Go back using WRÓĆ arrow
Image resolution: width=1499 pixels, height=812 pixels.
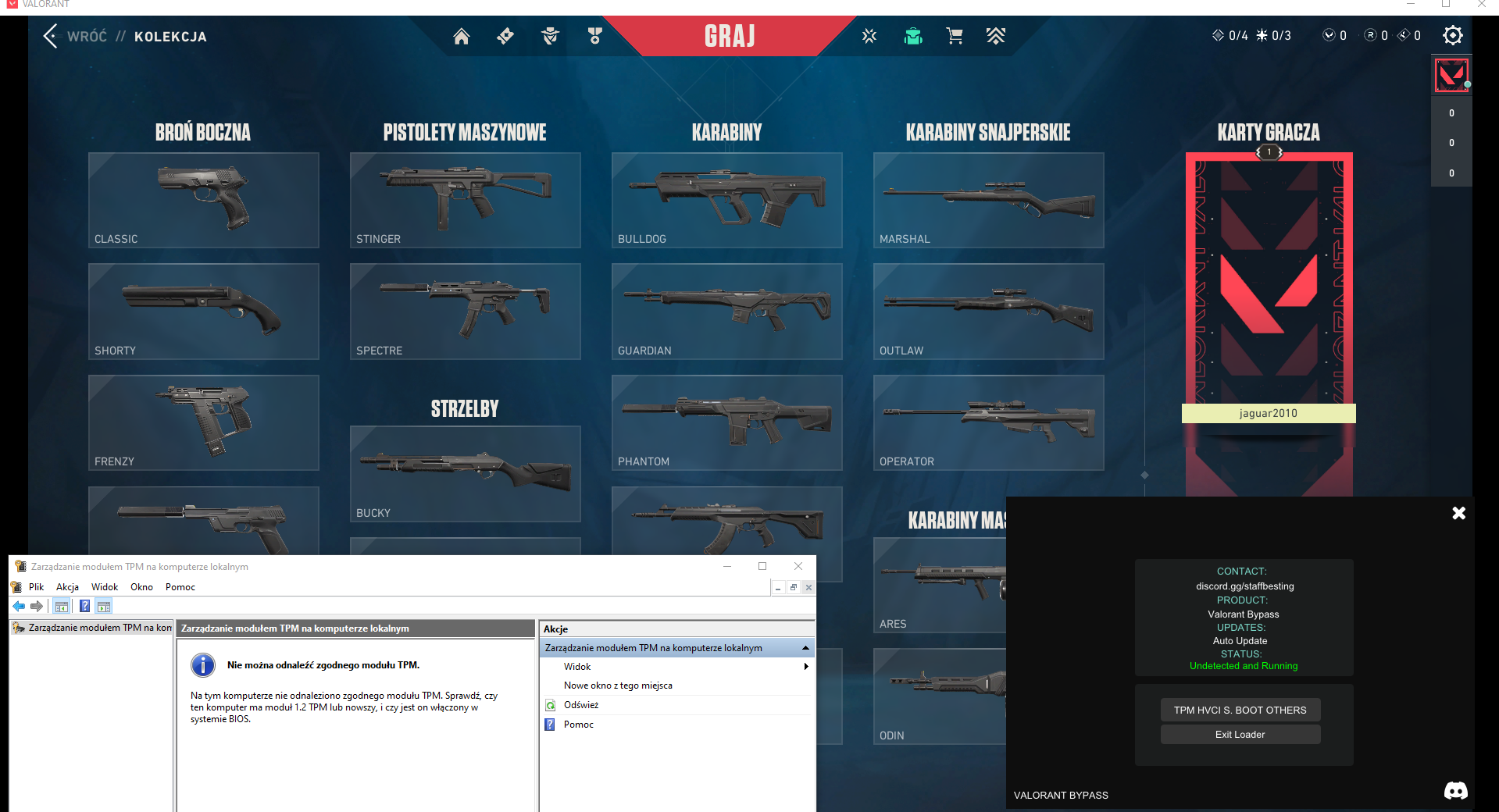(52, 36)
